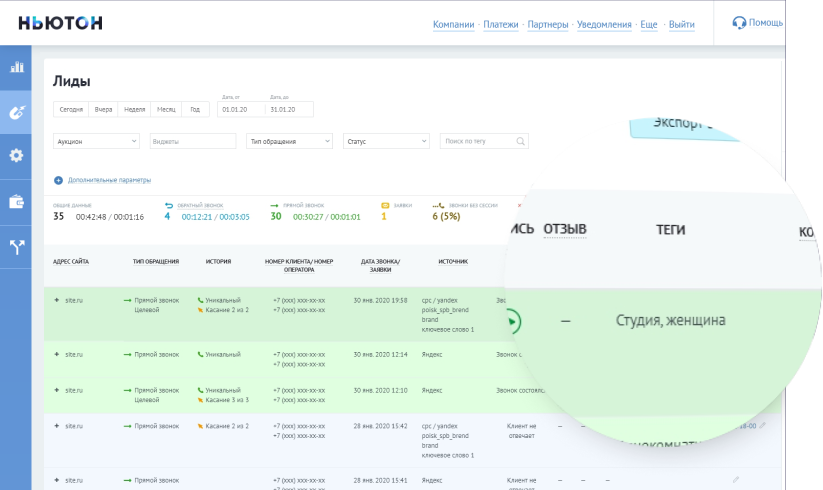The image size is (823, 490).
Task: Expand the lead row dated 30 янв. 2020 12:10
Action: [57, 390]
